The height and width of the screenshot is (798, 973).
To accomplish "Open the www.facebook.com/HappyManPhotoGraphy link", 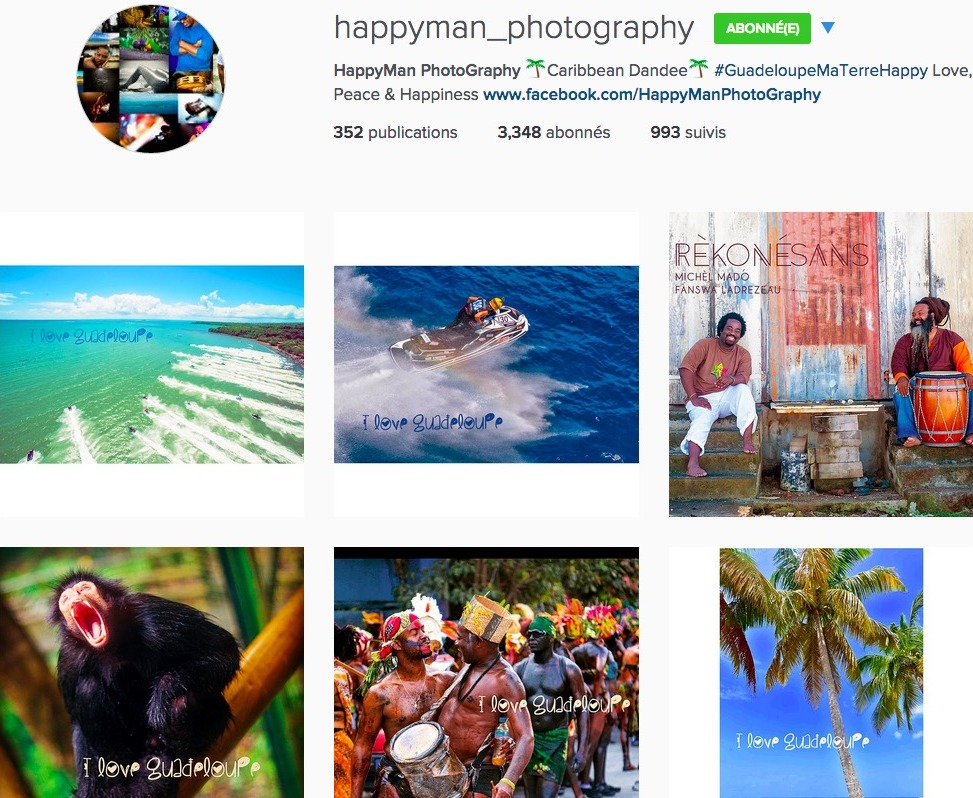I will tap(652, 94).
